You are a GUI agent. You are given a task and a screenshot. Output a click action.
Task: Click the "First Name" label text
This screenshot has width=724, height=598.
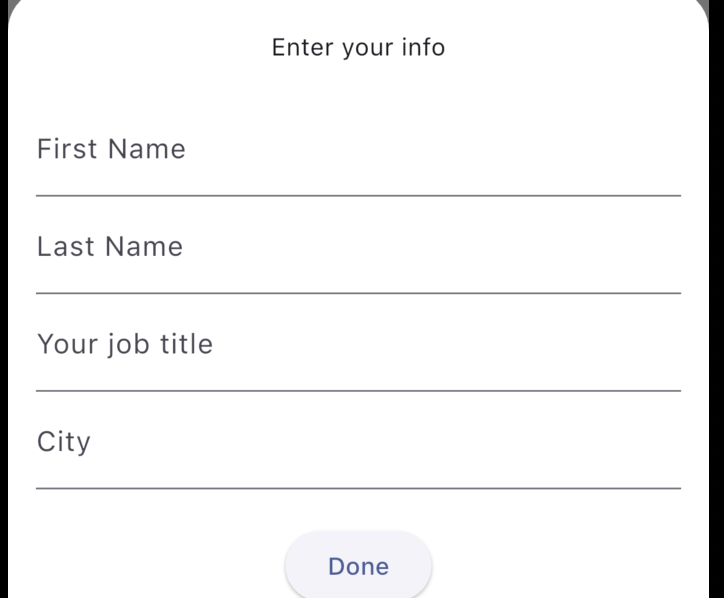point(111,149)
